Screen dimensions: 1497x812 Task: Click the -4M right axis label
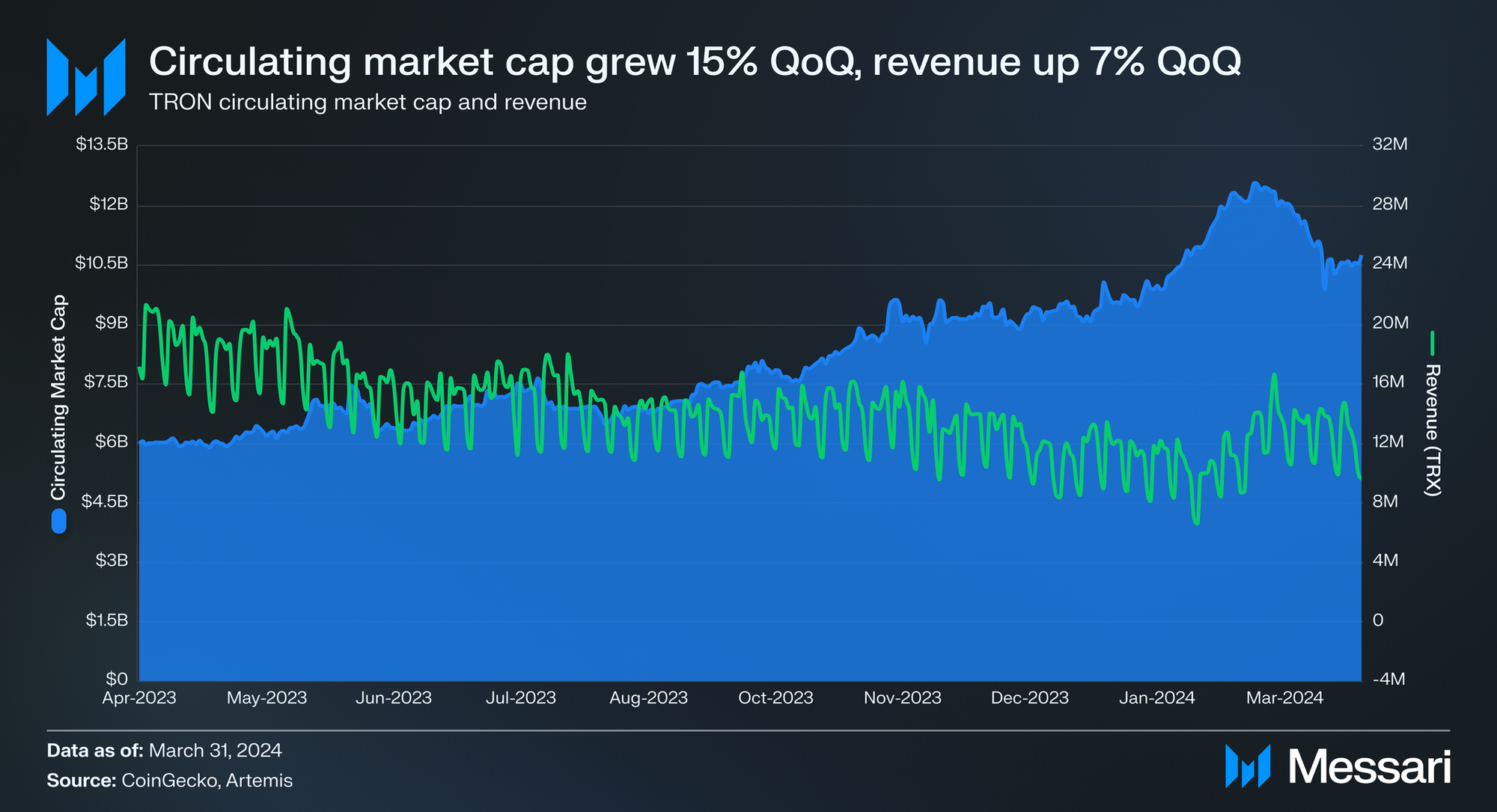pos(1388,680)
